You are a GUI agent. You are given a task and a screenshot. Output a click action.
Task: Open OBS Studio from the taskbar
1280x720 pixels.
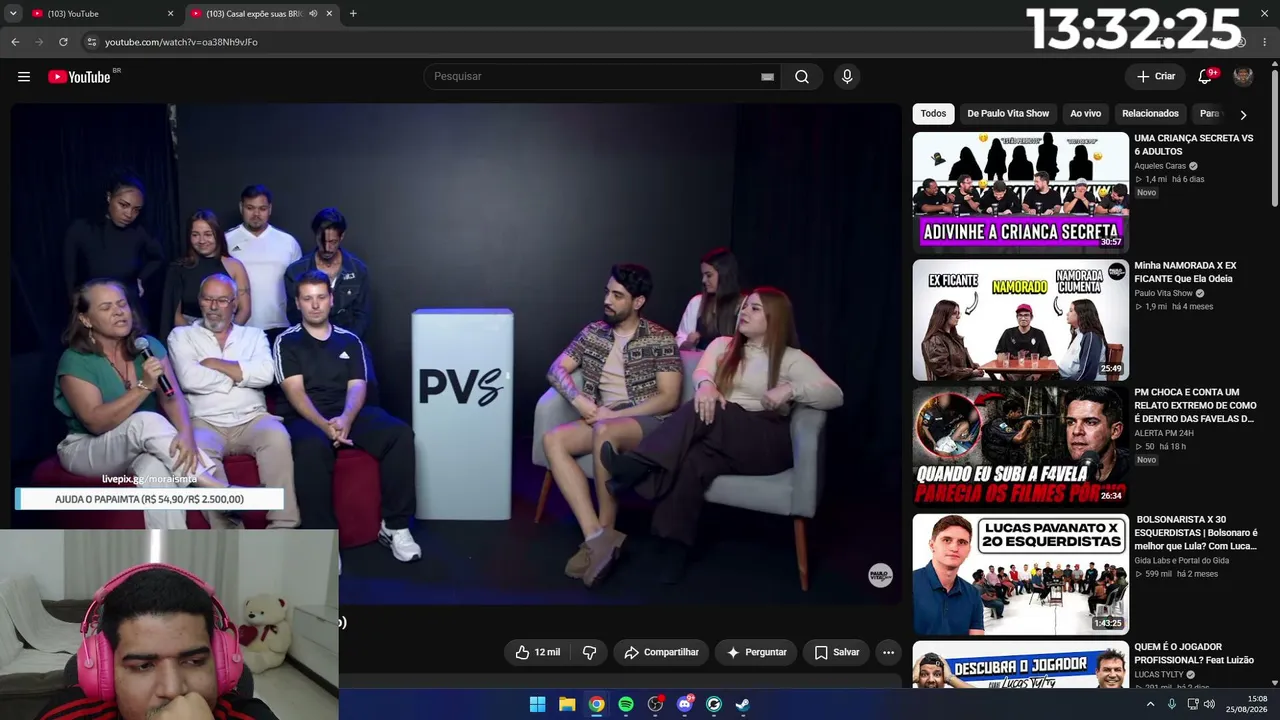(655, 704)
